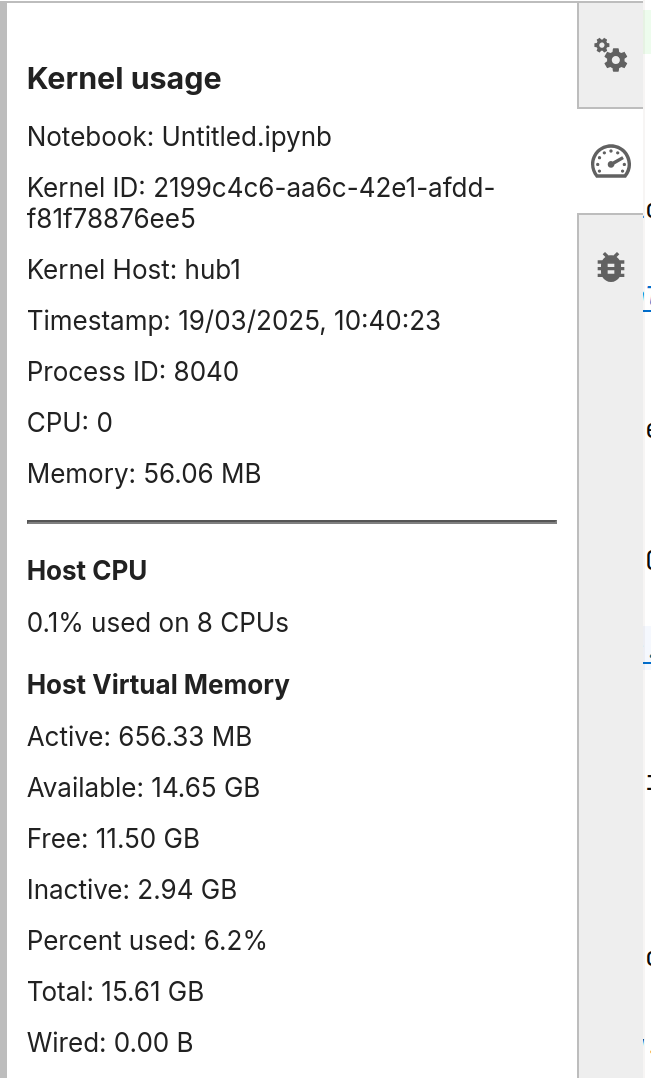
Task: Select the Free: 11.50 GB entry
Action: click(x=113, y=838)
